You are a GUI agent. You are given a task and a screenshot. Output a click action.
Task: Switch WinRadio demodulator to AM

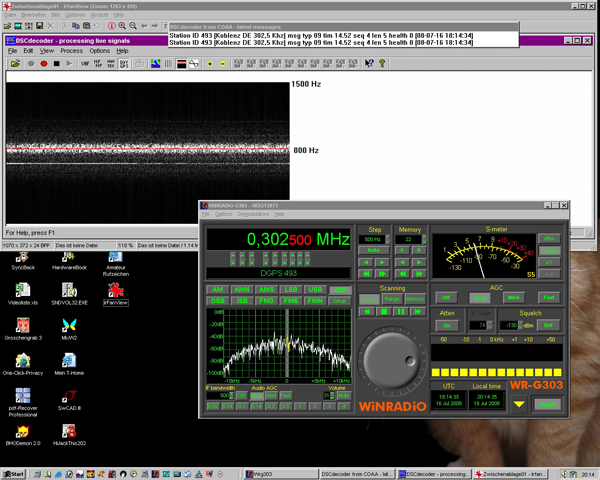tap(217, 290)
